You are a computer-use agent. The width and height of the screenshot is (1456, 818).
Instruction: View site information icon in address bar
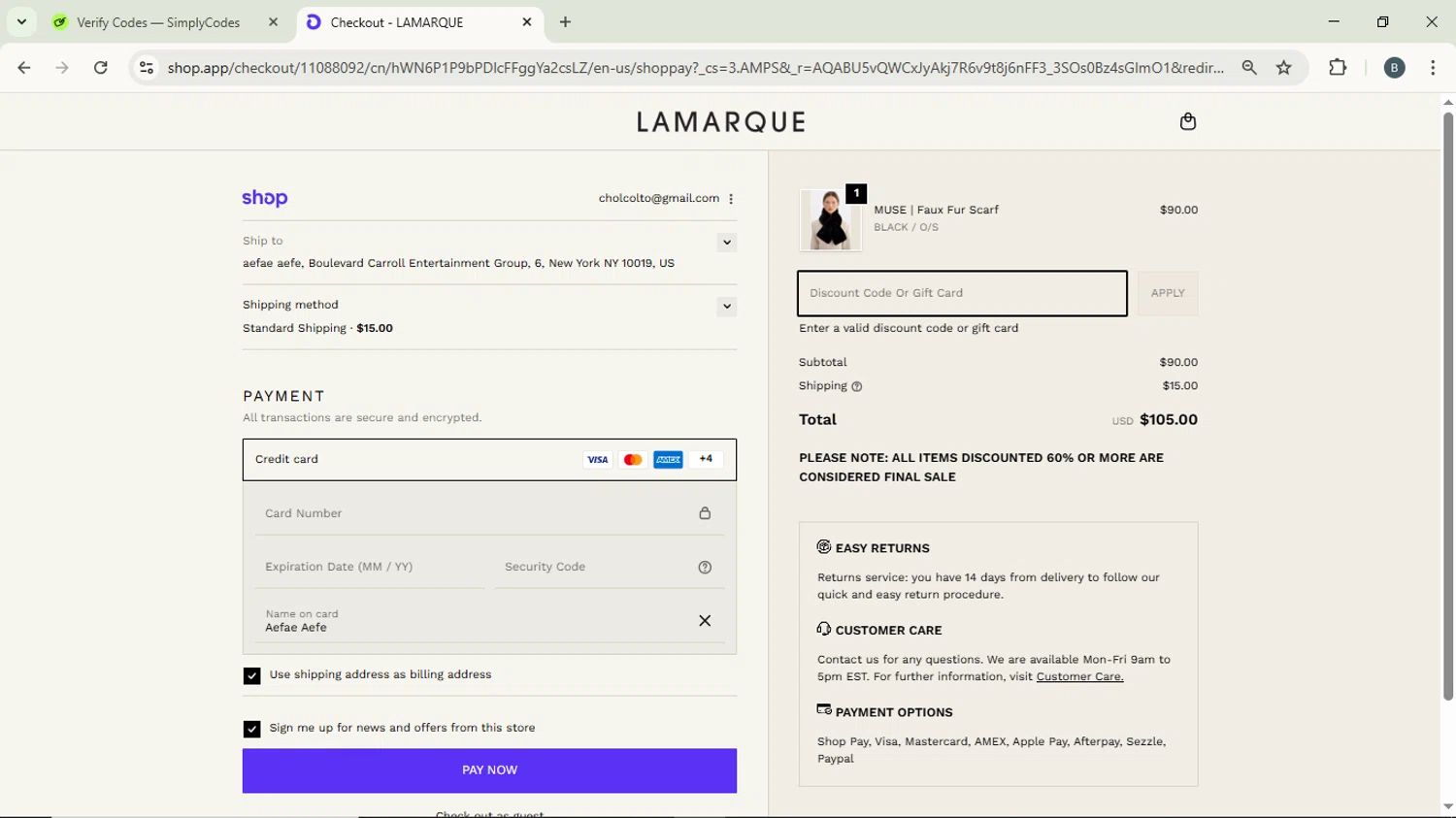coord(147,68)
